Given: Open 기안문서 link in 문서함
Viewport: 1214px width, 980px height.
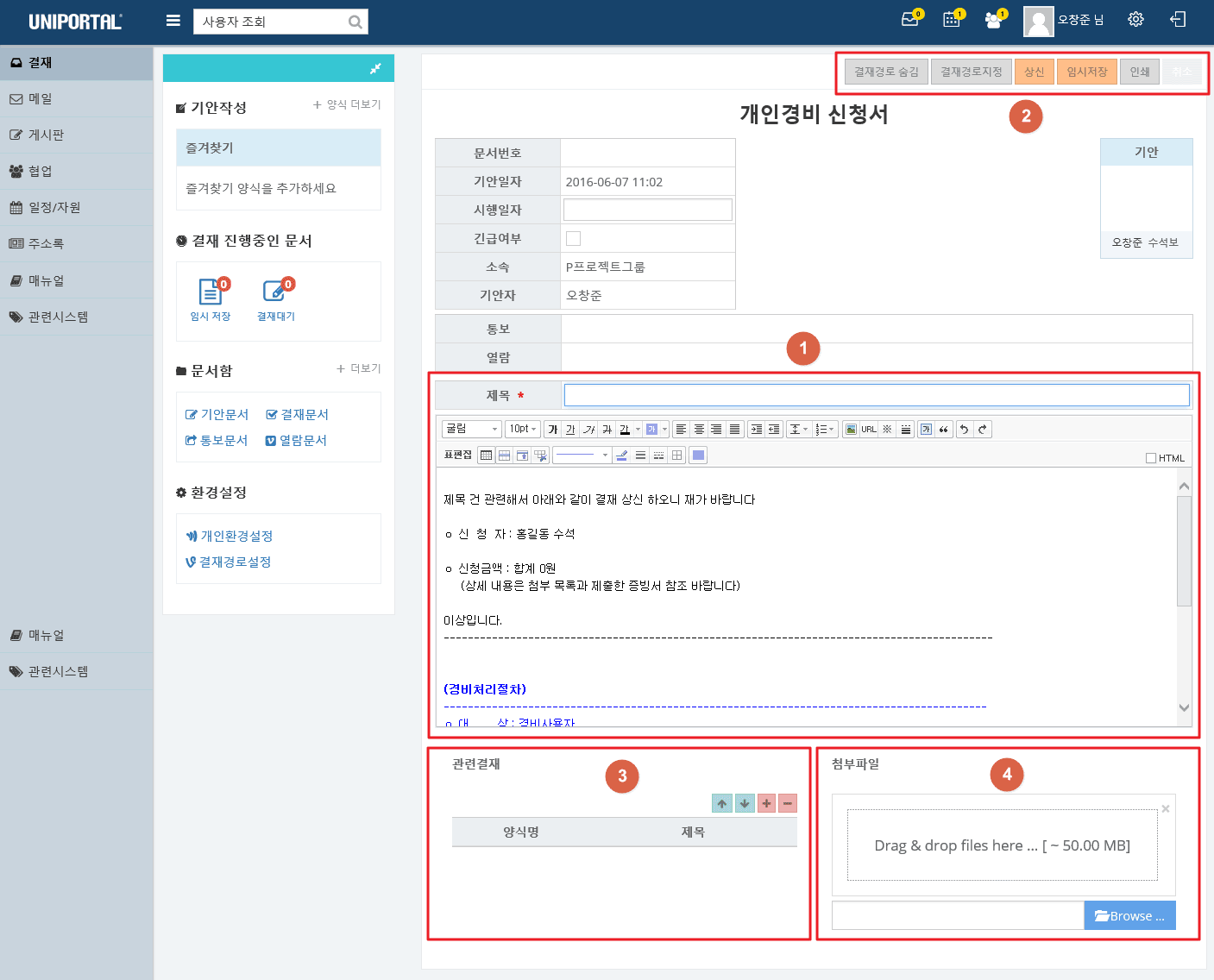Looking at the screenshot, I should [217, 415].
